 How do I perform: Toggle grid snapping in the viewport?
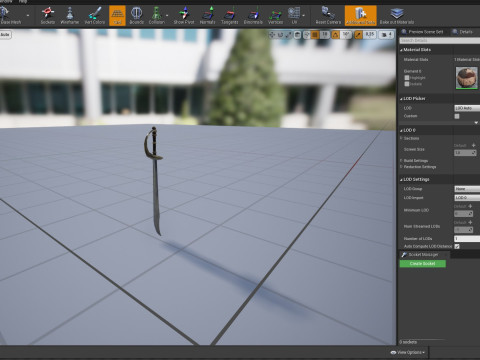315,35
